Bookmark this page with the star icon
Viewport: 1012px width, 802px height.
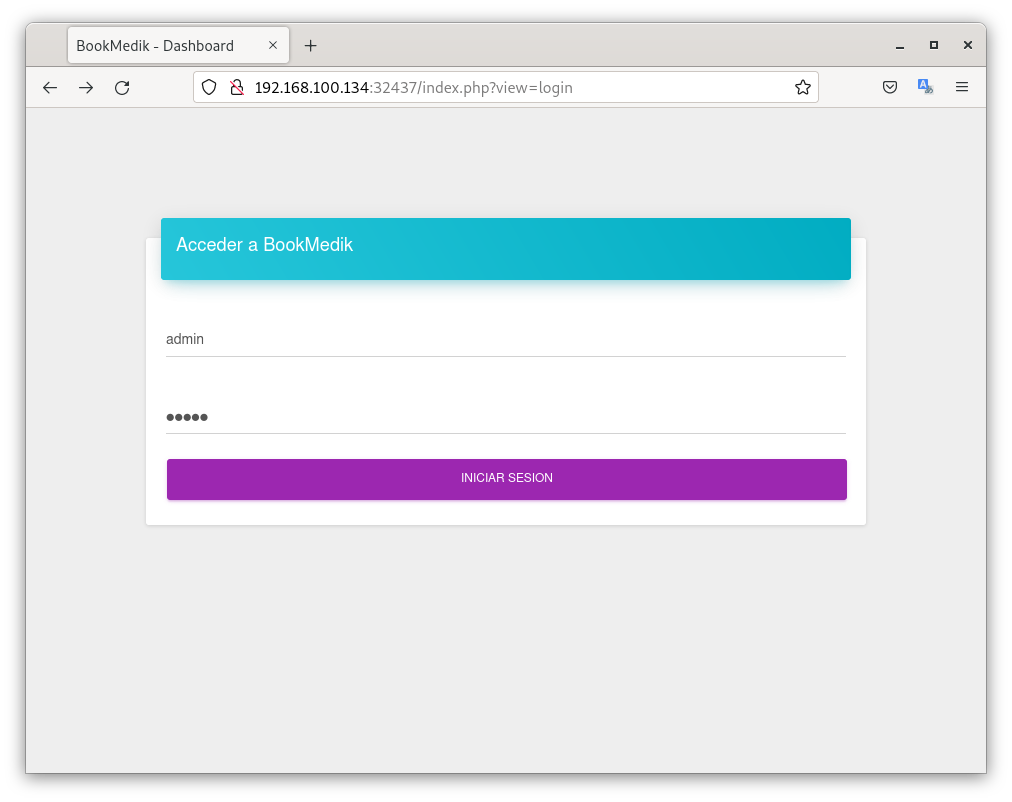tap(802, 88)
